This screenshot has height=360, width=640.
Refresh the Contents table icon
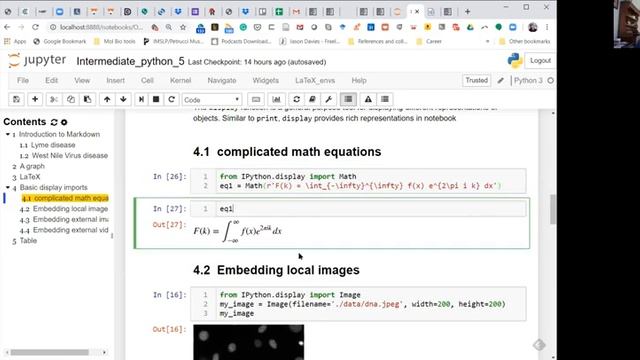point(54,122)
